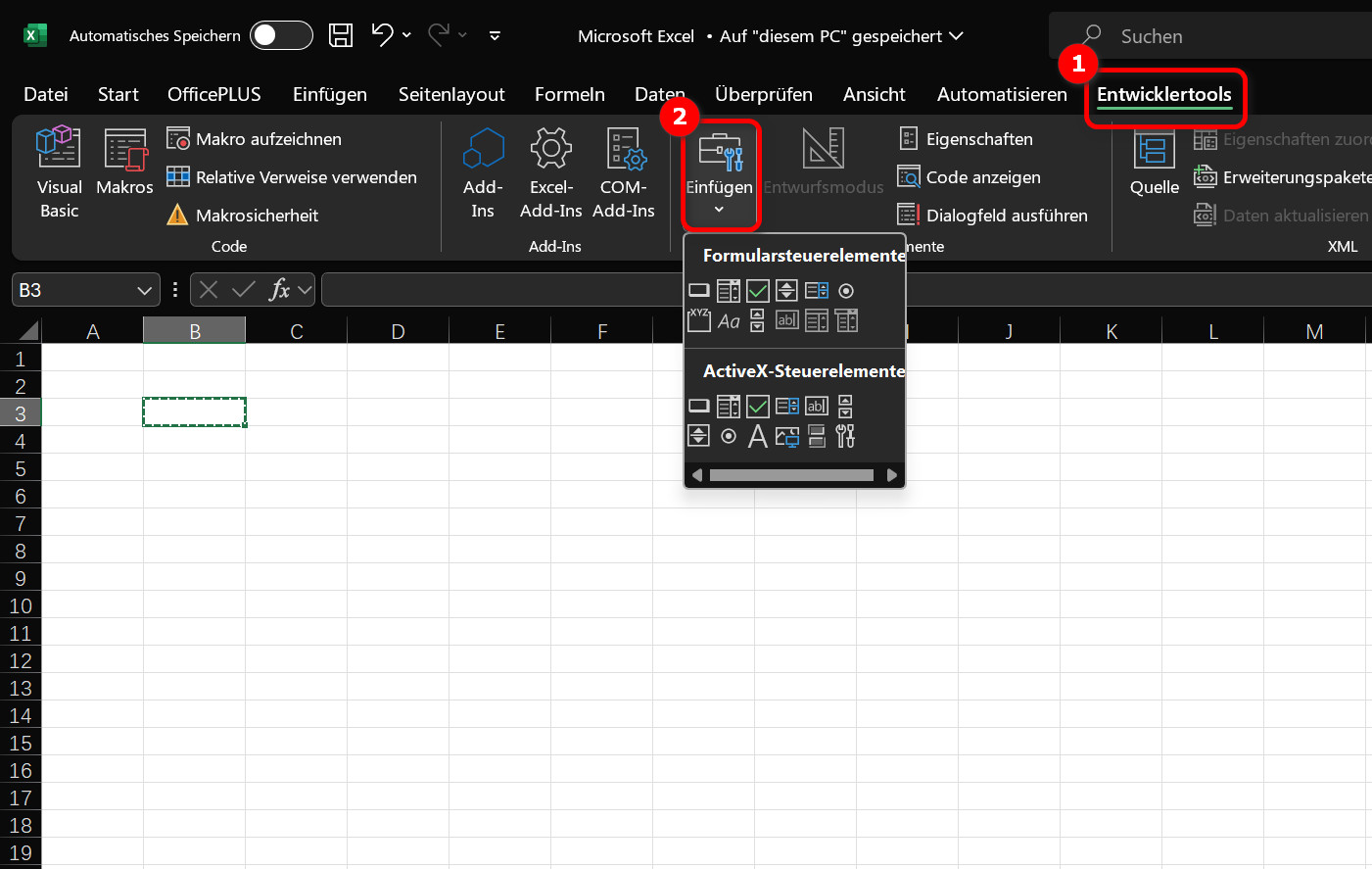Save the workbook with the disk icon

[341, 35]
